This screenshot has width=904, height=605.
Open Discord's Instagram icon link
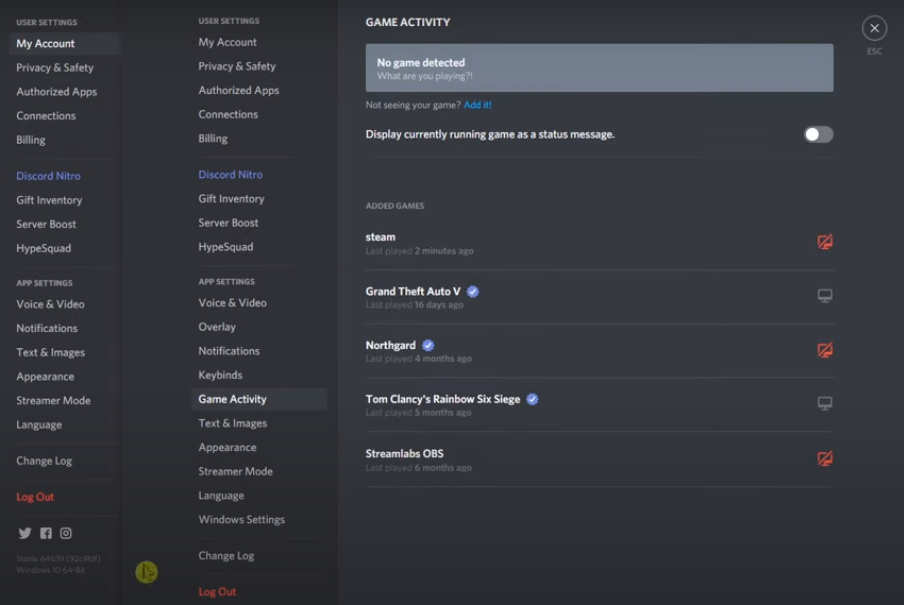point(66,533)
